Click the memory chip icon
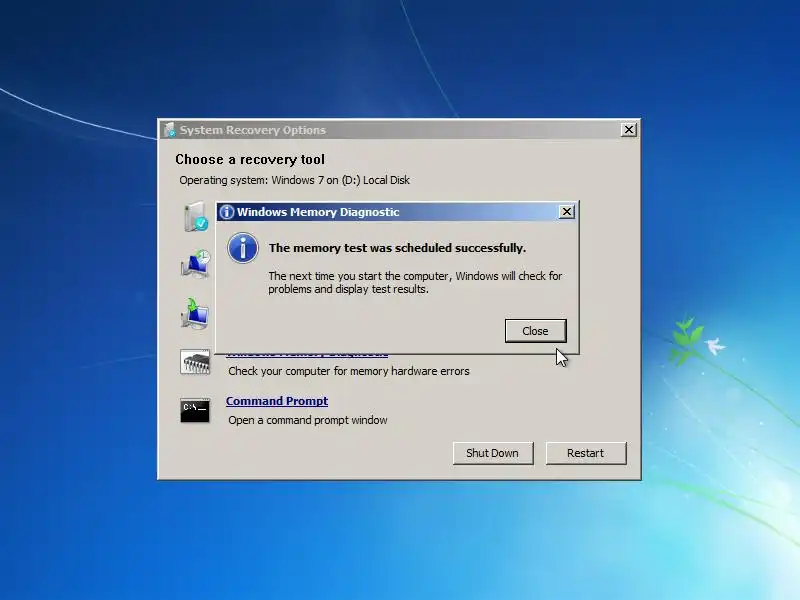 (x=195, y=362)
